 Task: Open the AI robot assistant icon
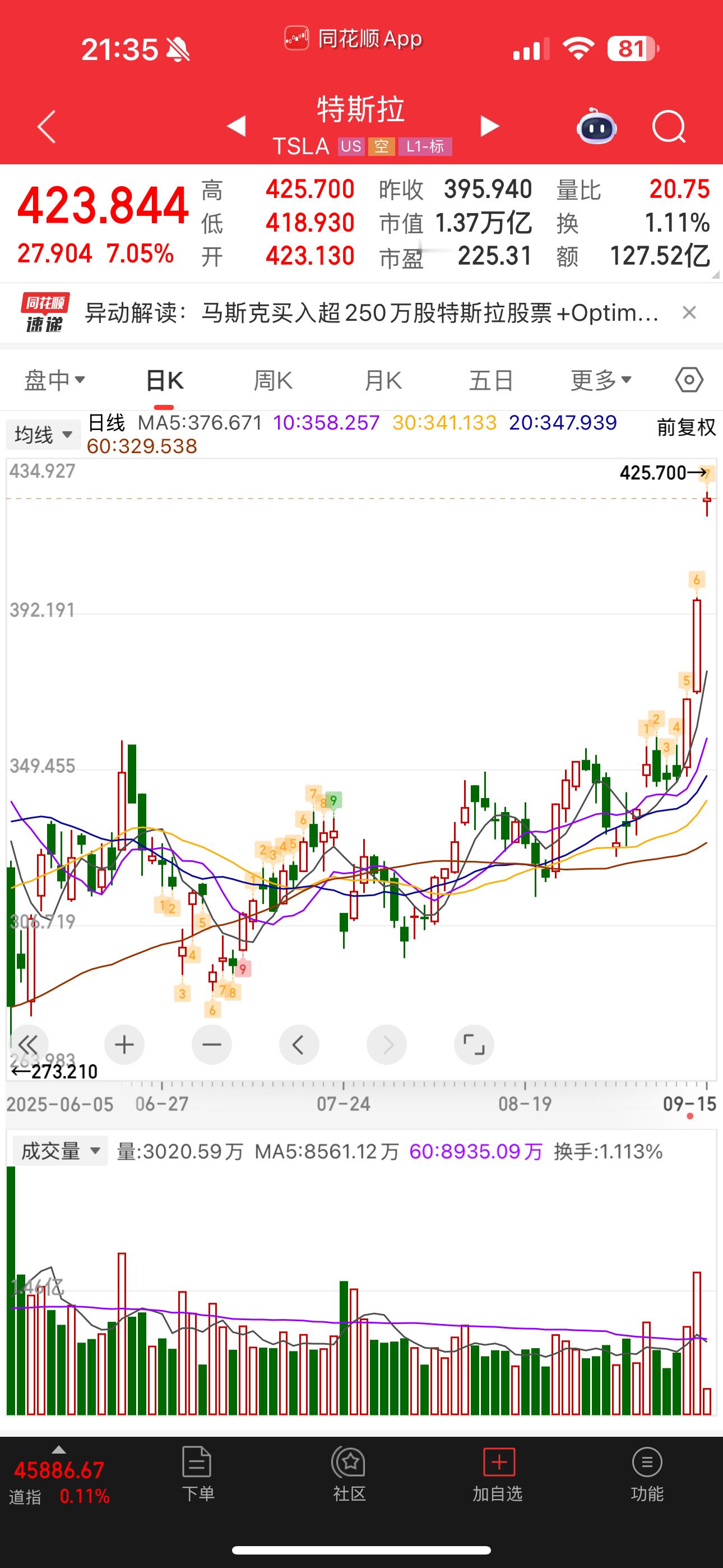596,126
